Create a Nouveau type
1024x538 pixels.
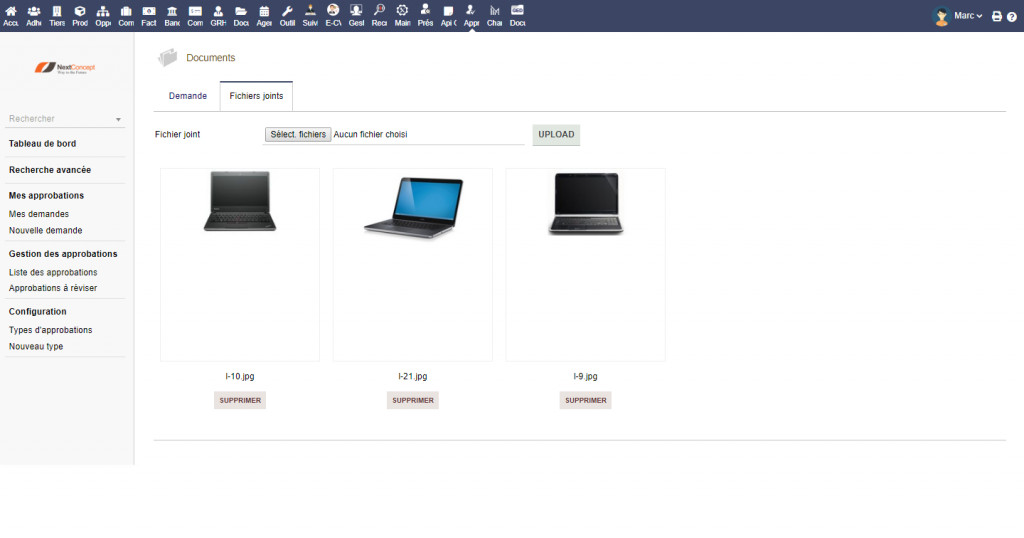pos(36,347)
